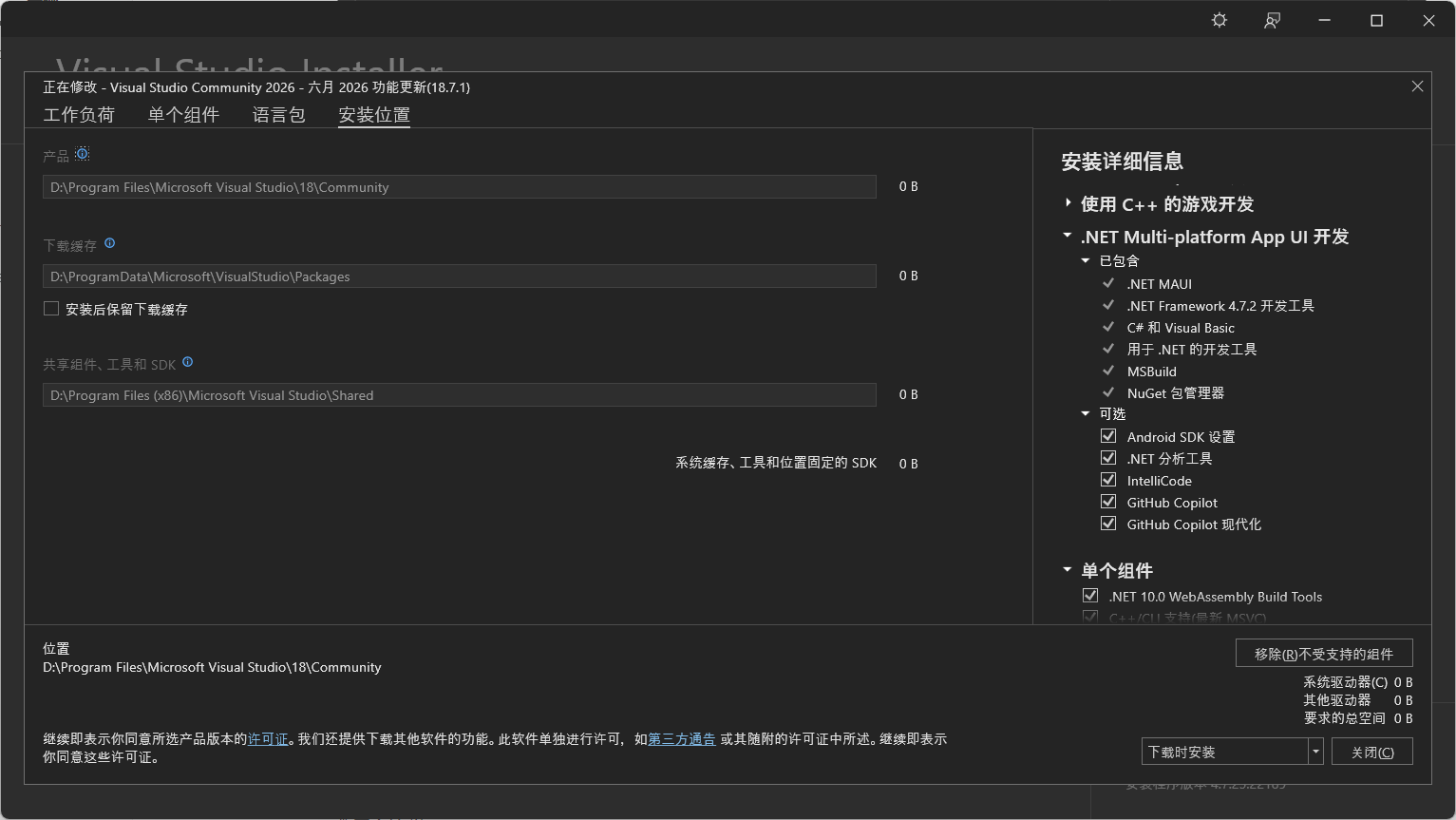The width and height of the screenshot is (1456, 820).
Task: Select the 安装位置 tab
Action: (374, 114)
